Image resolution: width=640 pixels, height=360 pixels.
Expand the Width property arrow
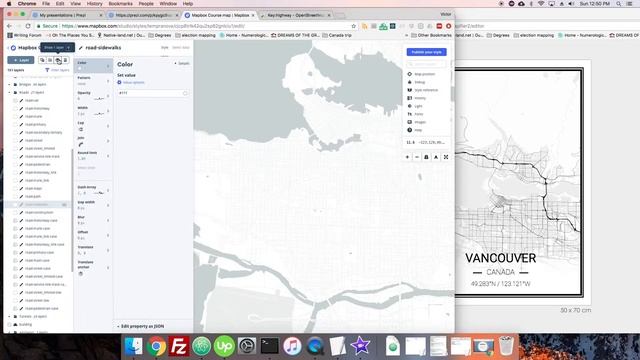[x=108, y=111]
